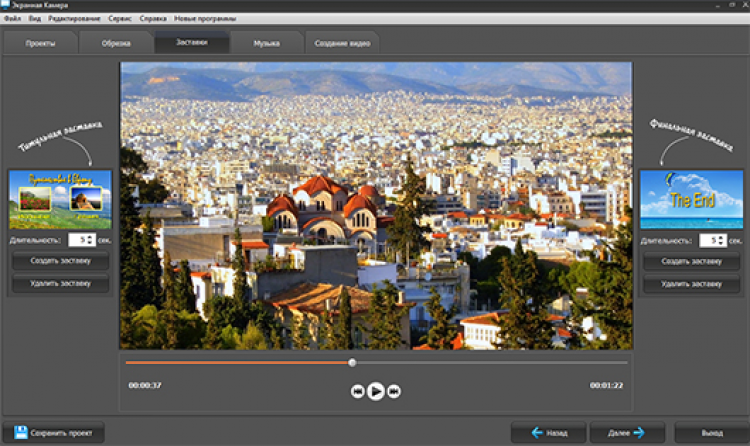Click left Создать заставку button
Screen dimensions: 750x446
pos(60,262)
